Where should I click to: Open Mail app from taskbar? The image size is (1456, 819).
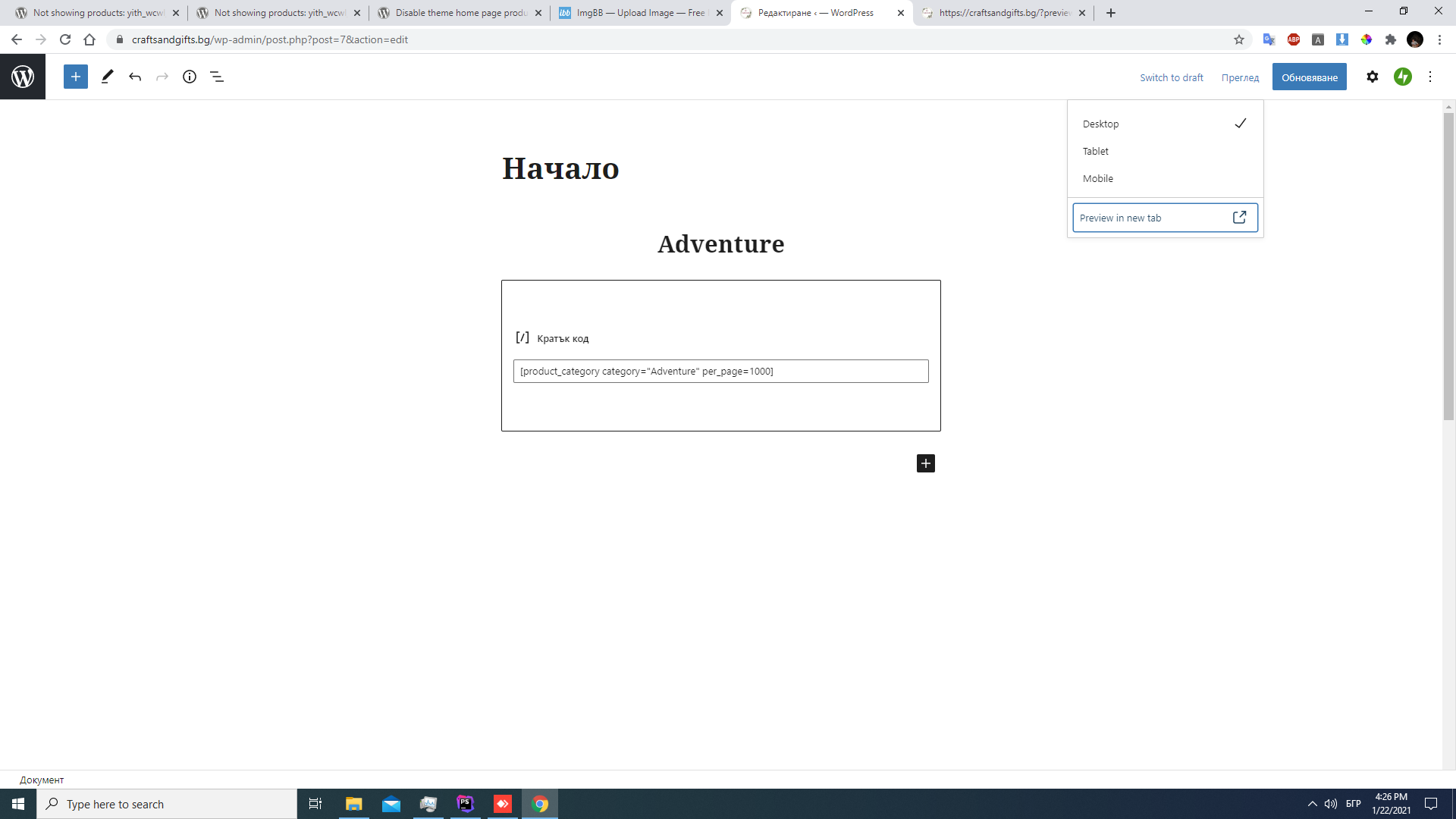coord(391,804)
